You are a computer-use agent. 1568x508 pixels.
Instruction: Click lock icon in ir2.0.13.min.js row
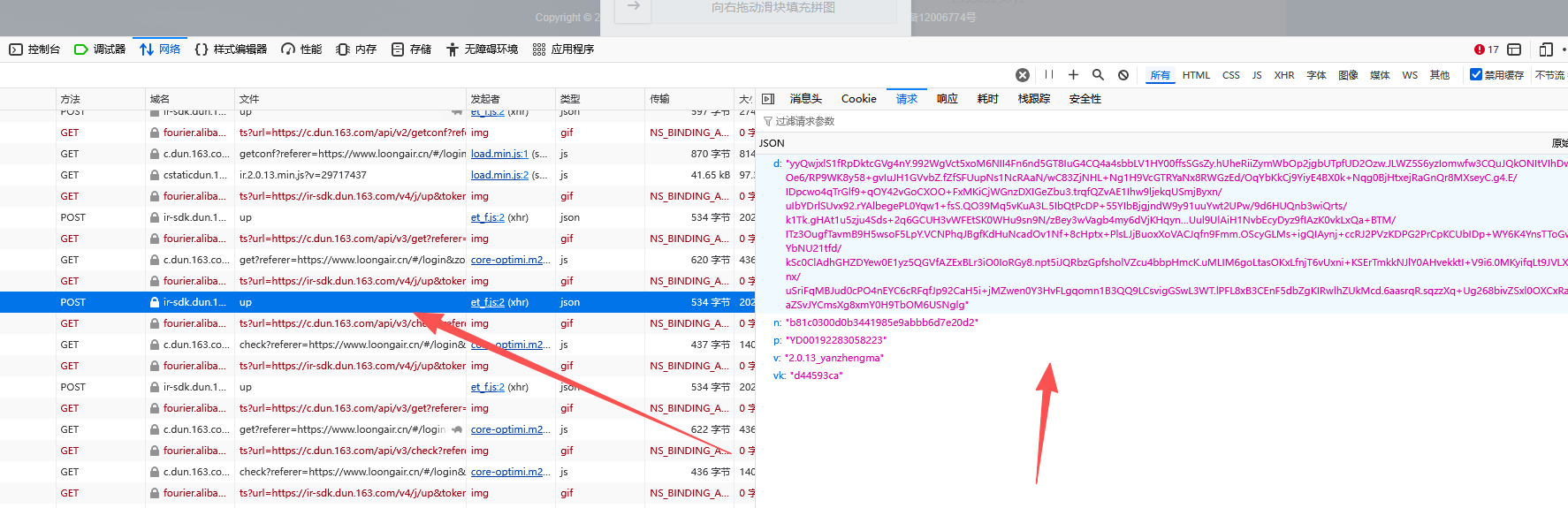pyautogui.click(x=155, y=175)
